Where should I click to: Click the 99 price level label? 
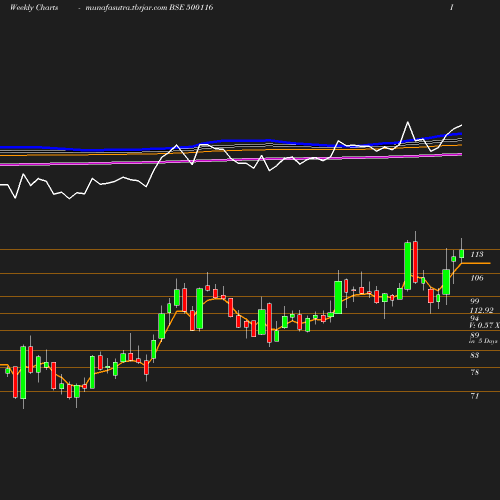pos(475,301)
